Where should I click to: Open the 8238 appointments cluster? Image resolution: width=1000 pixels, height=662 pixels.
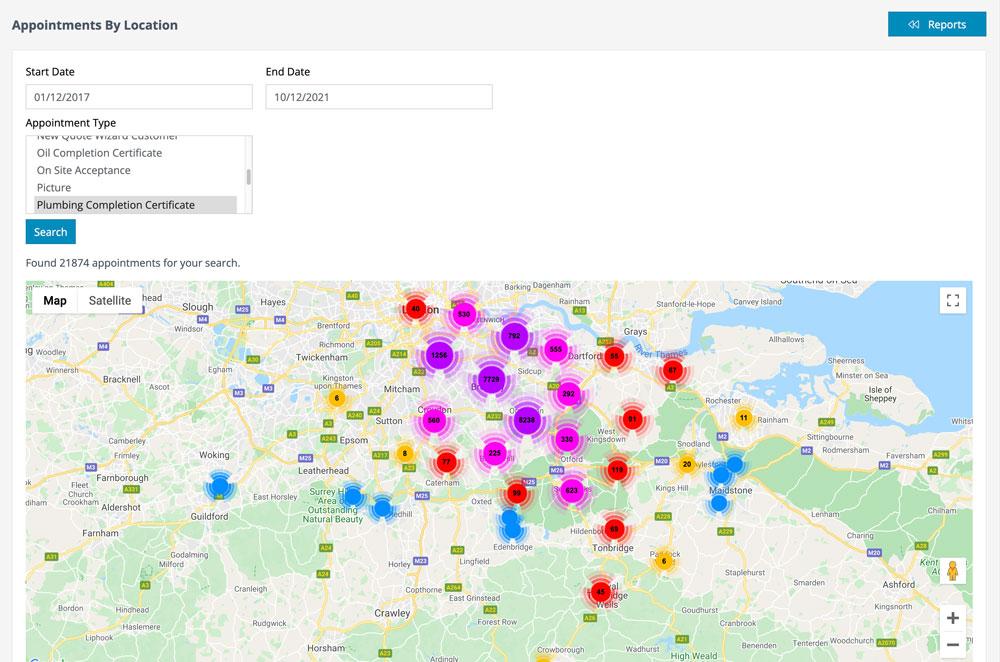pyautogui.click(x=527, y=421)
